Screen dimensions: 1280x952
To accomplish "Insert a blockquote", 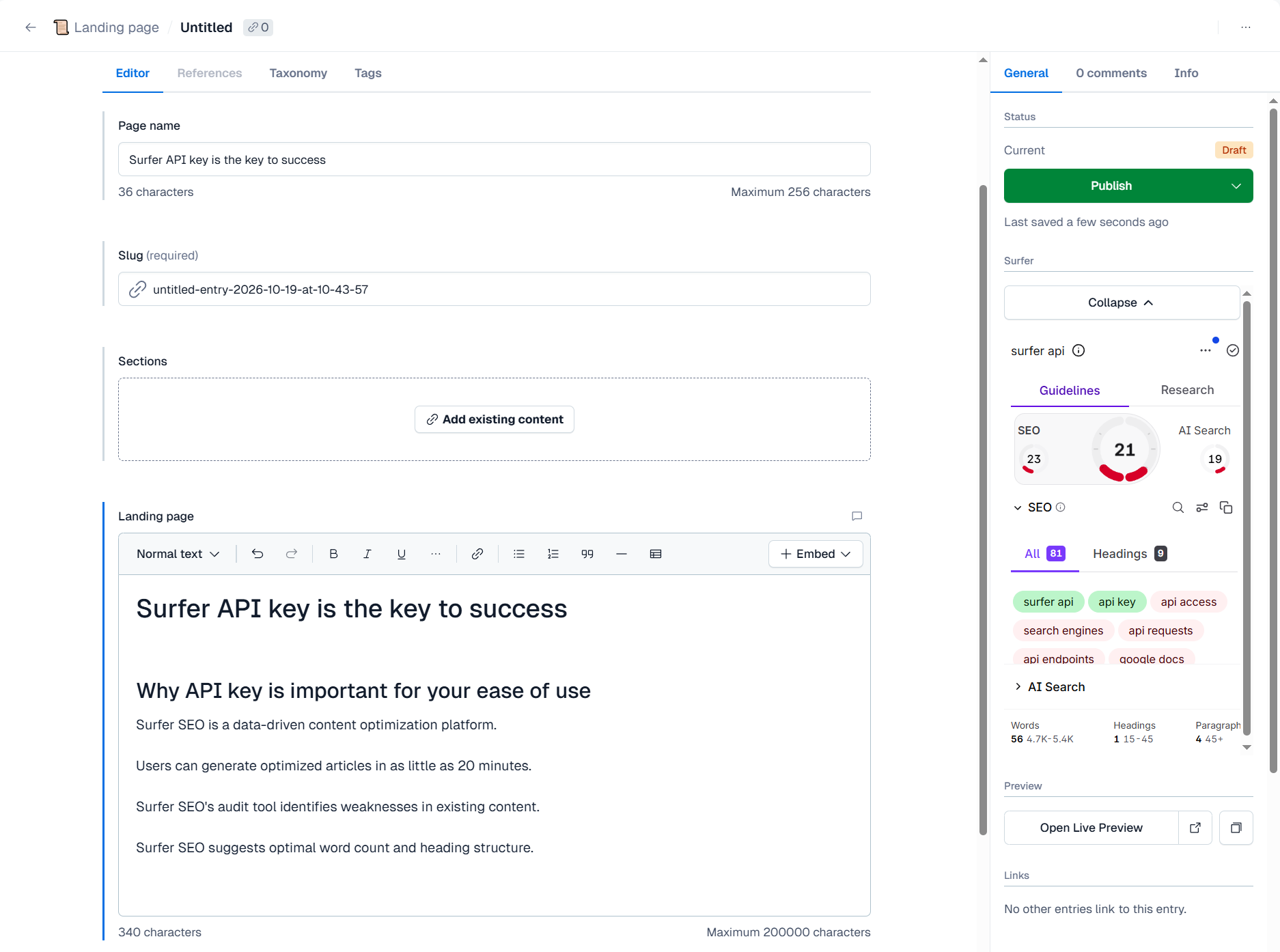I will 587,554.
